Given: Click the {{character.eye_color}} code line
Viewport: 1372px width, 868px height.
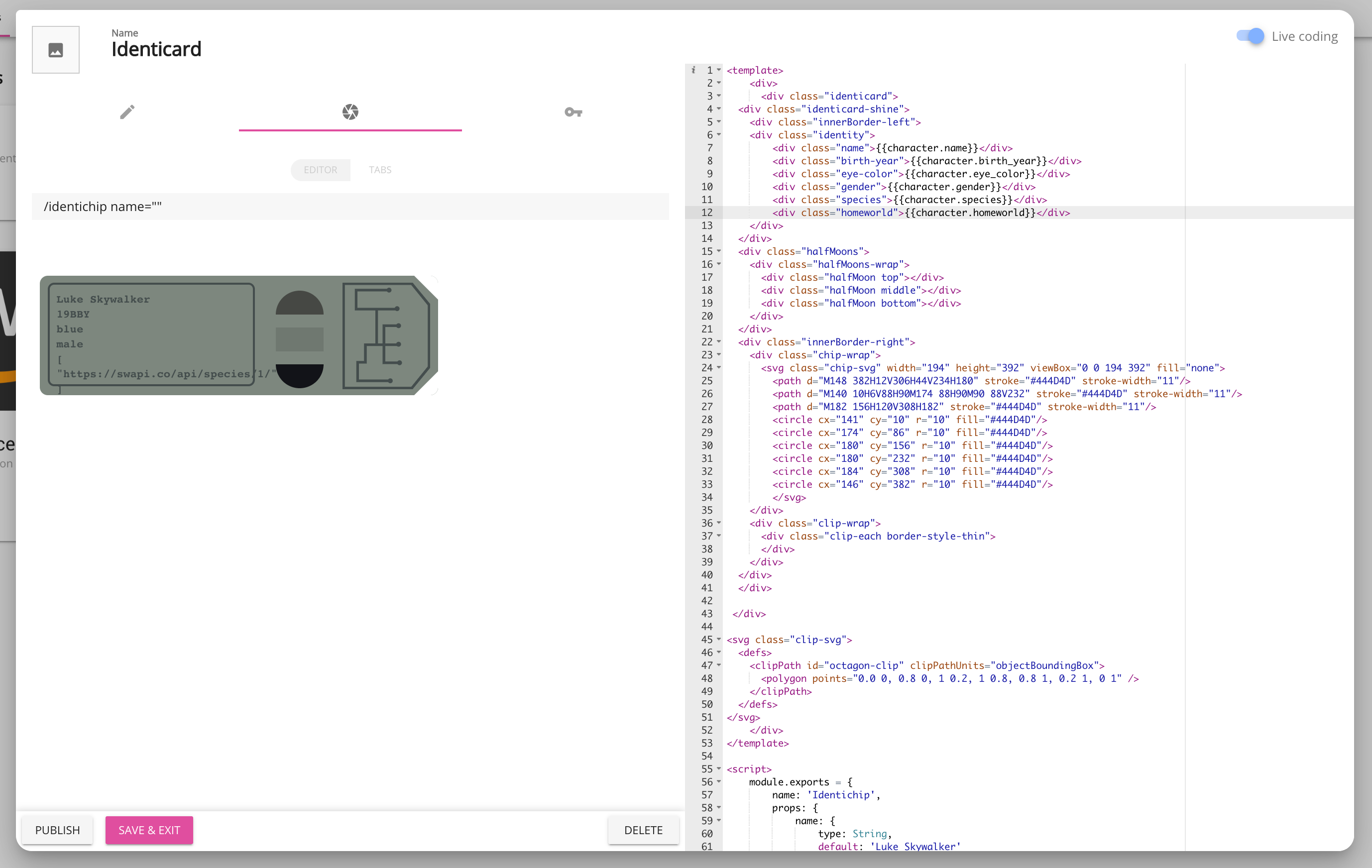Looking at the screenshot, I should [x=921, y=174].
